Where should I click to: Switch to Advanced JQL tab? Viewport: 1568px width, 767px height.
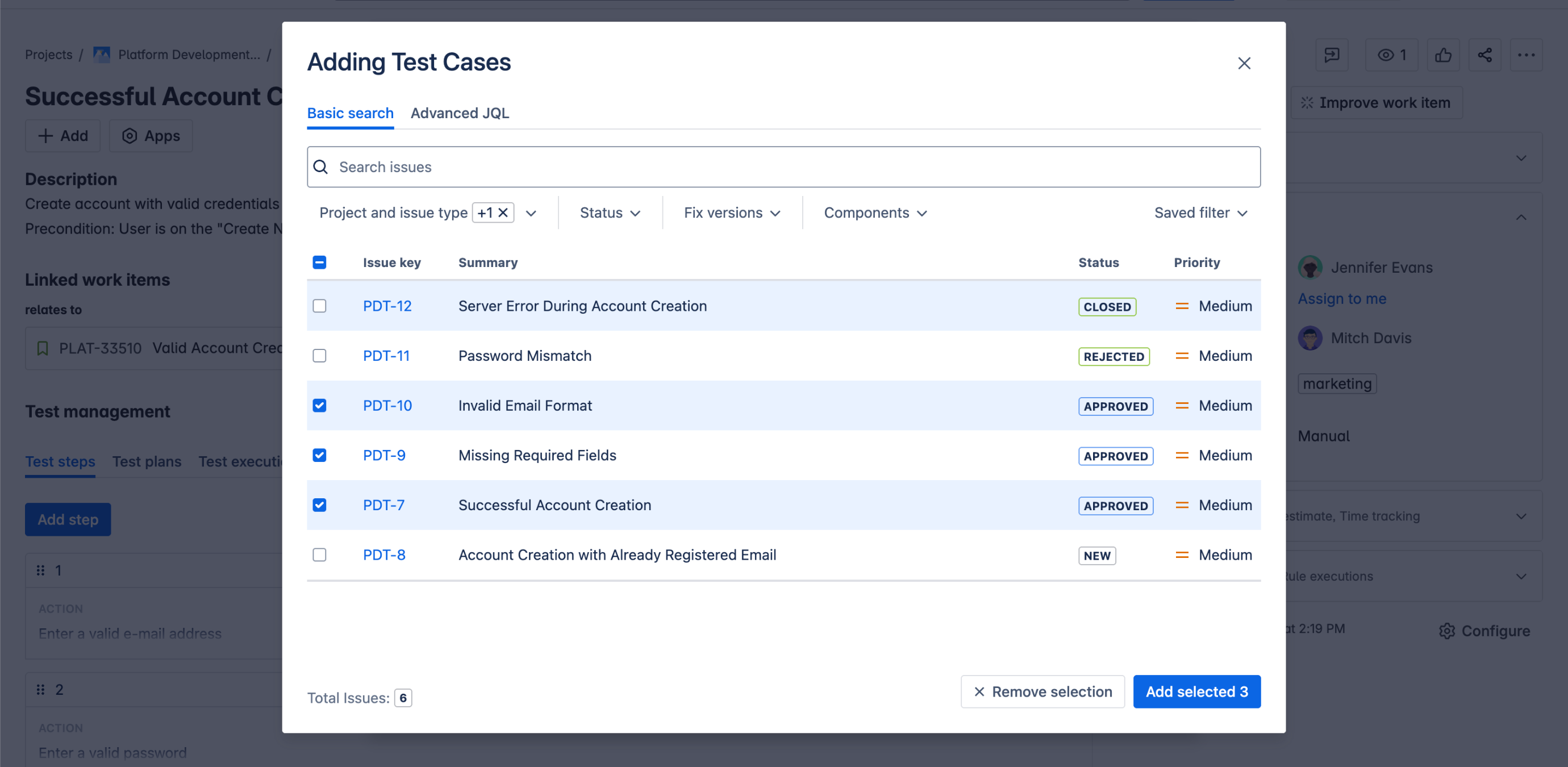(460, 113)
